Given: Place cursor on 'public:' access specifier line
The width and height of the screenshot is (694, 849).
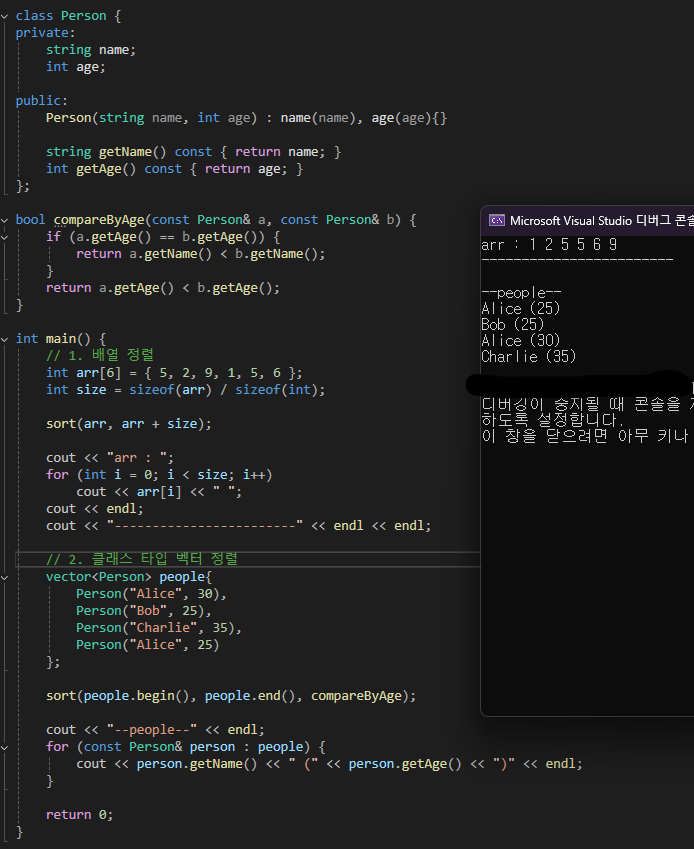Looking at the screenshot, I should 42,101.
